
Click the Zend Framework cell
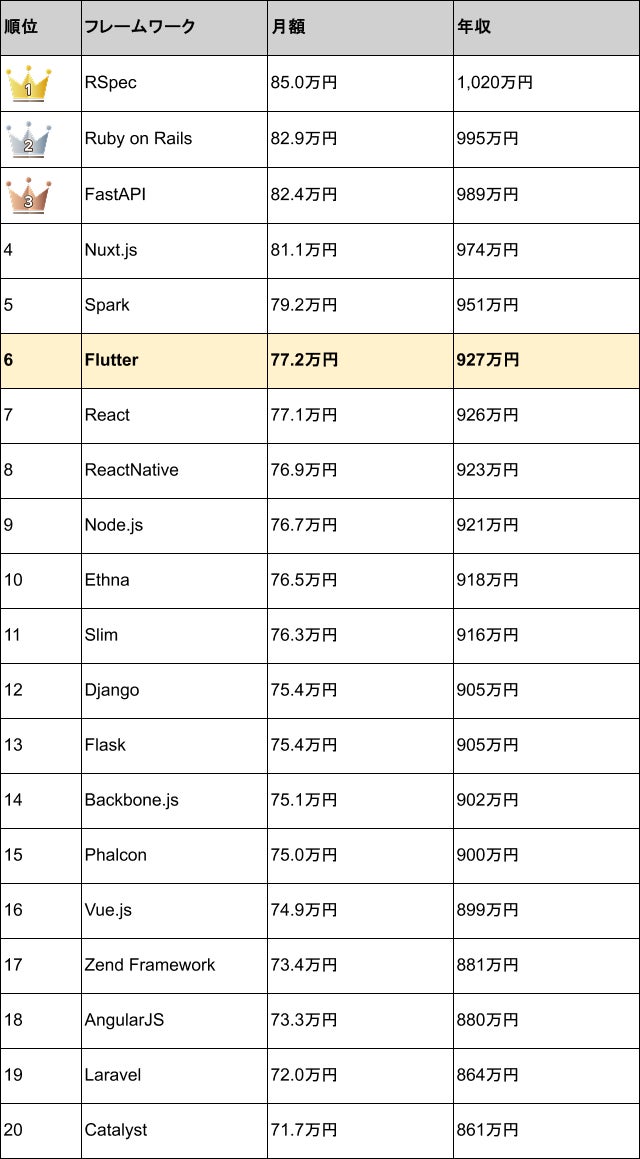point(174,965)
